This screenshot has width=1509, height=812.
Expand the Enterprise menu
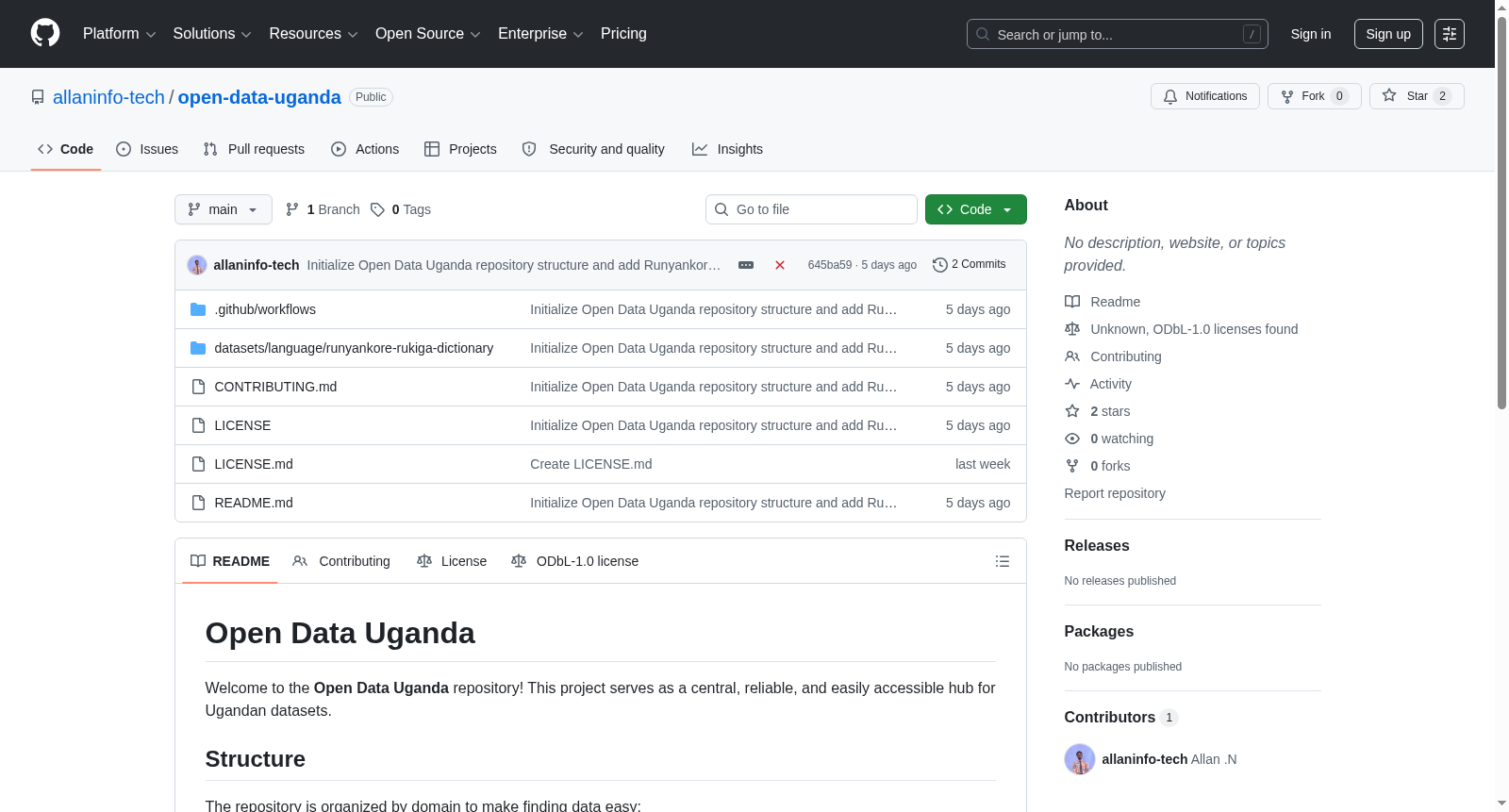(x=541, y=34)
